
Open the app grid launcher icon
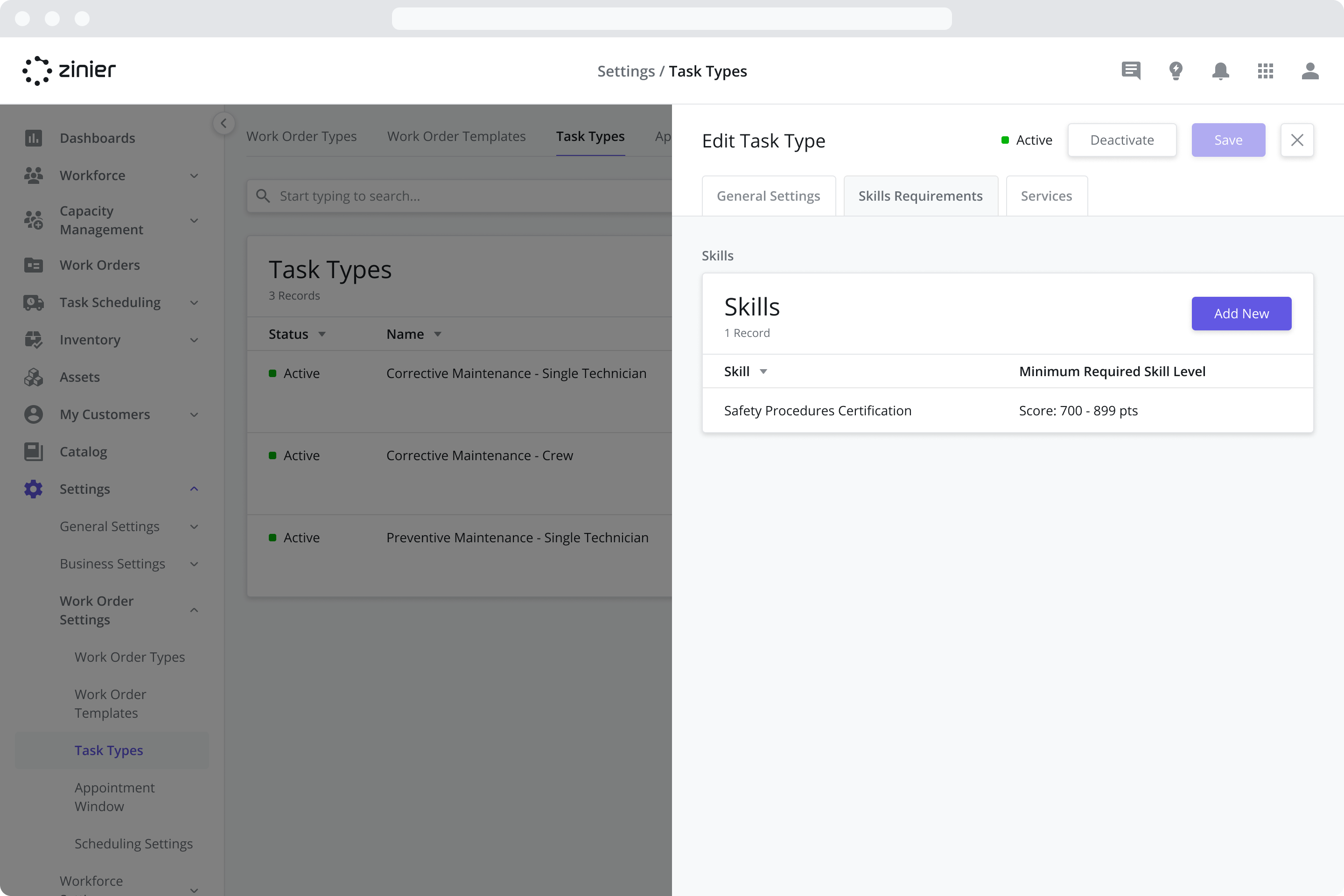click(x=1265, y=71)
